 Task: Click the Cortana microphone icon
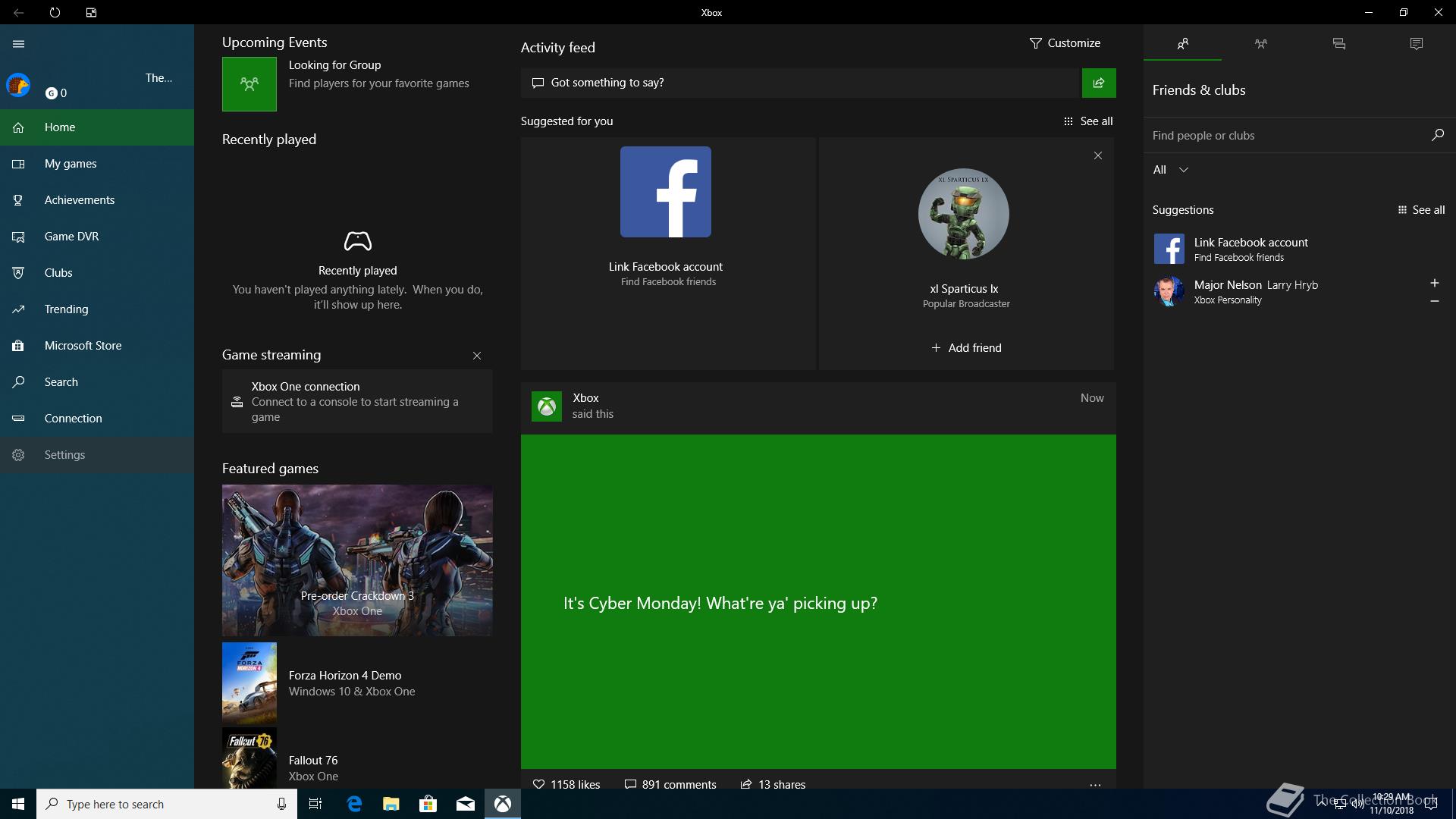tap(281, 804)
